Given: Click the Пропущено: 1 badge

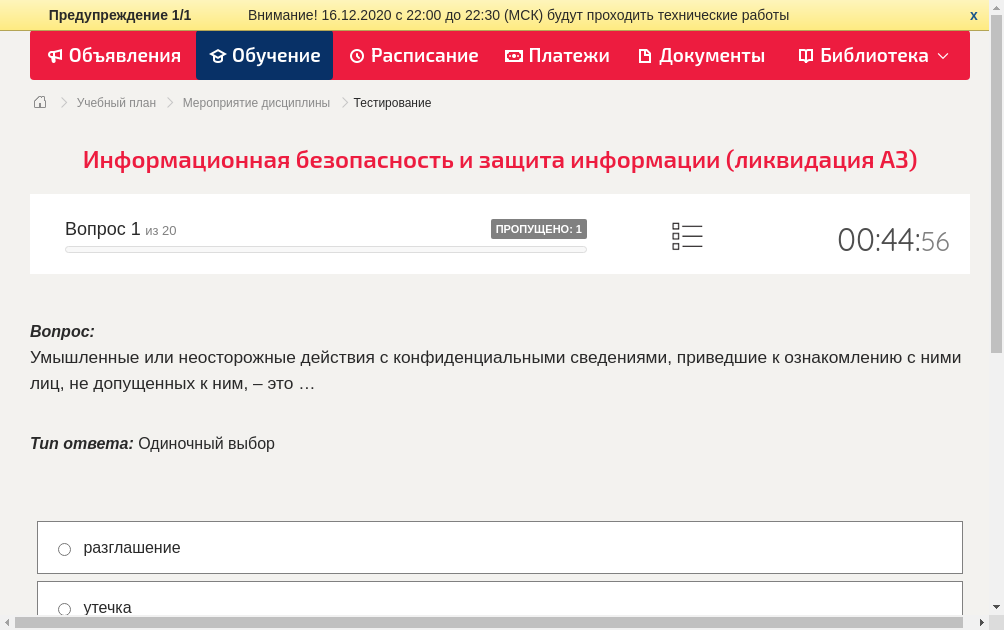Looking at the screenshot, I should pyautogui.click(x=538, y=229).
